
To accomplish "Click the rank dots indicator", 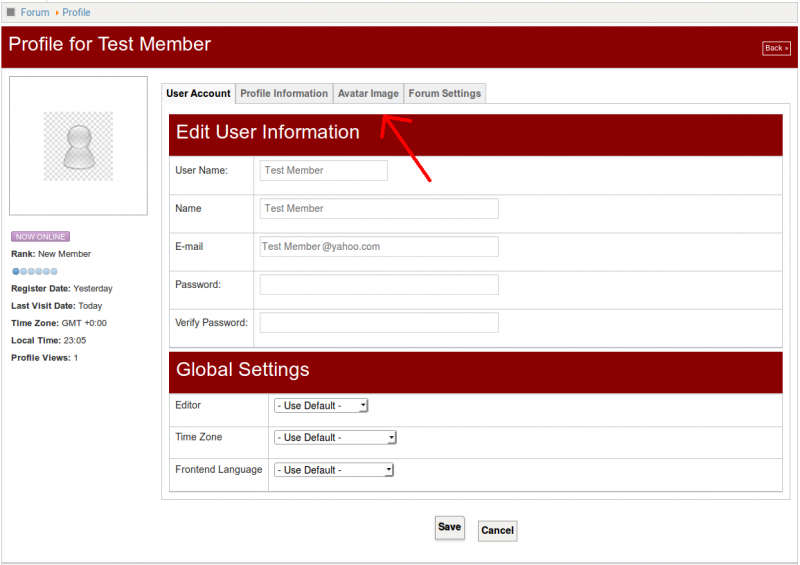I will pos(35,271).
